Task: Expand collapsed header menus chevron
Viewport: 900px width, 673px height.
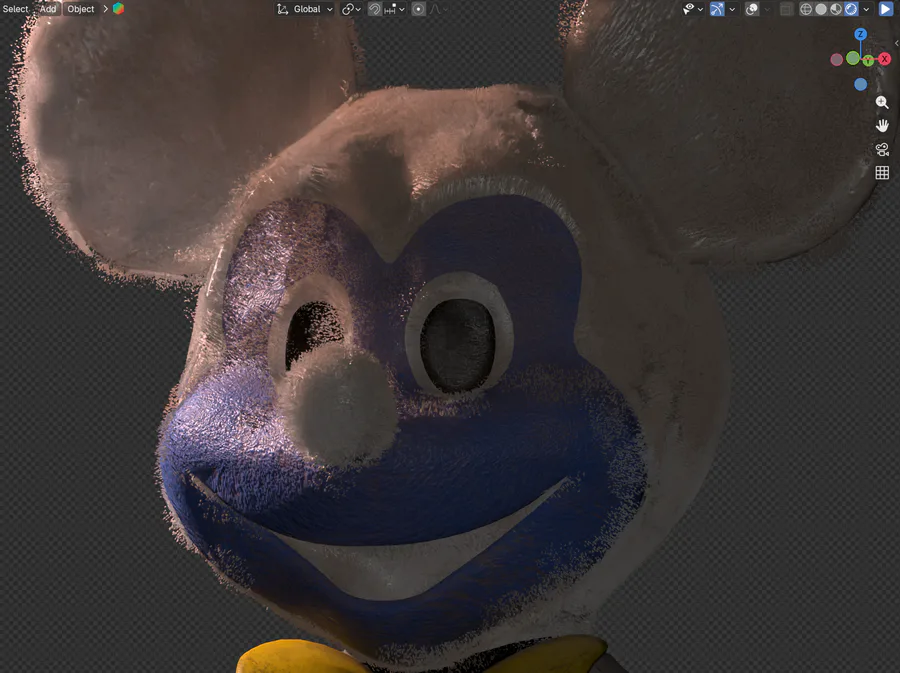Action: pyautogui.click(x=106, y=9)
